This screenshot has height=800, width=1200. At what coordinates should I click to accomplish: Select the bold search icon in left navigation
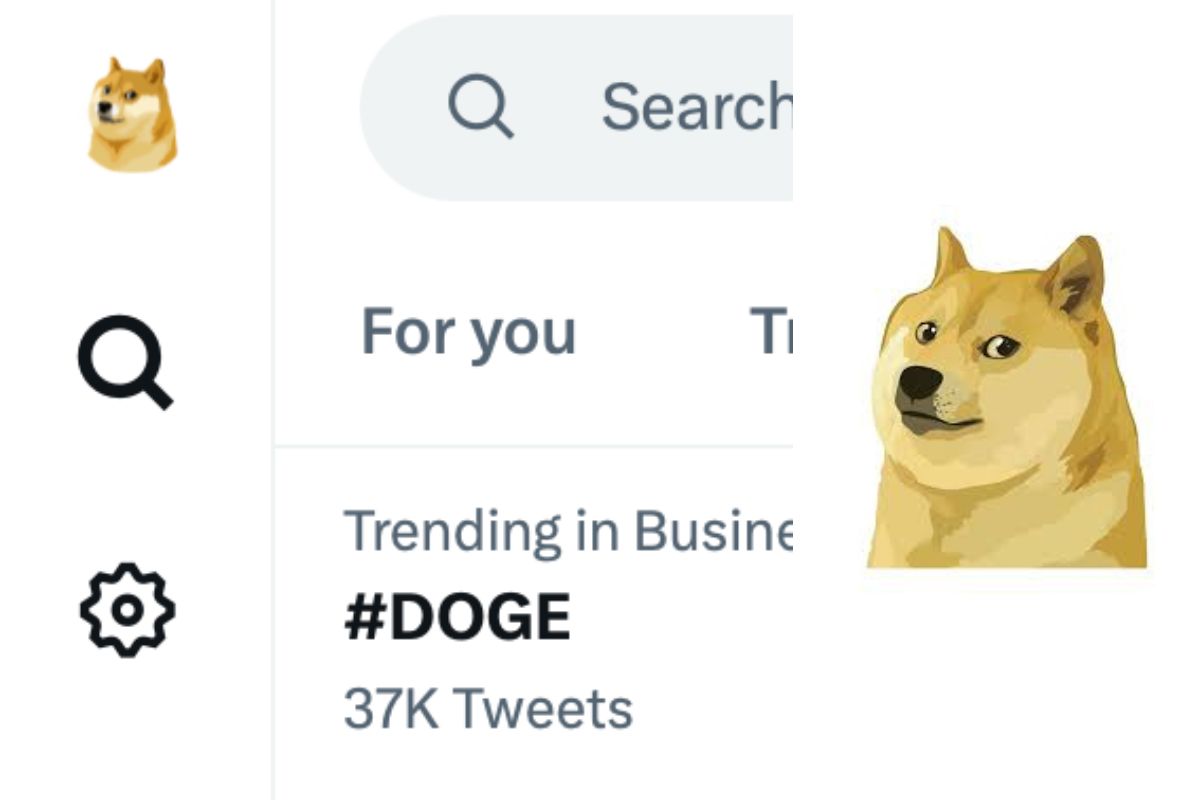click(125, 361)
